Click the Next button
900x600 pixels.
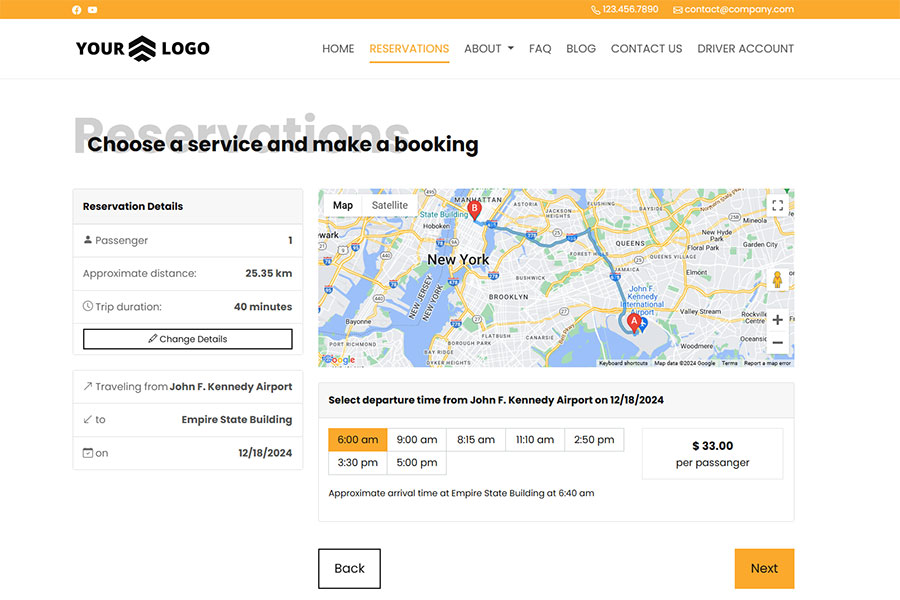[765, 568]
